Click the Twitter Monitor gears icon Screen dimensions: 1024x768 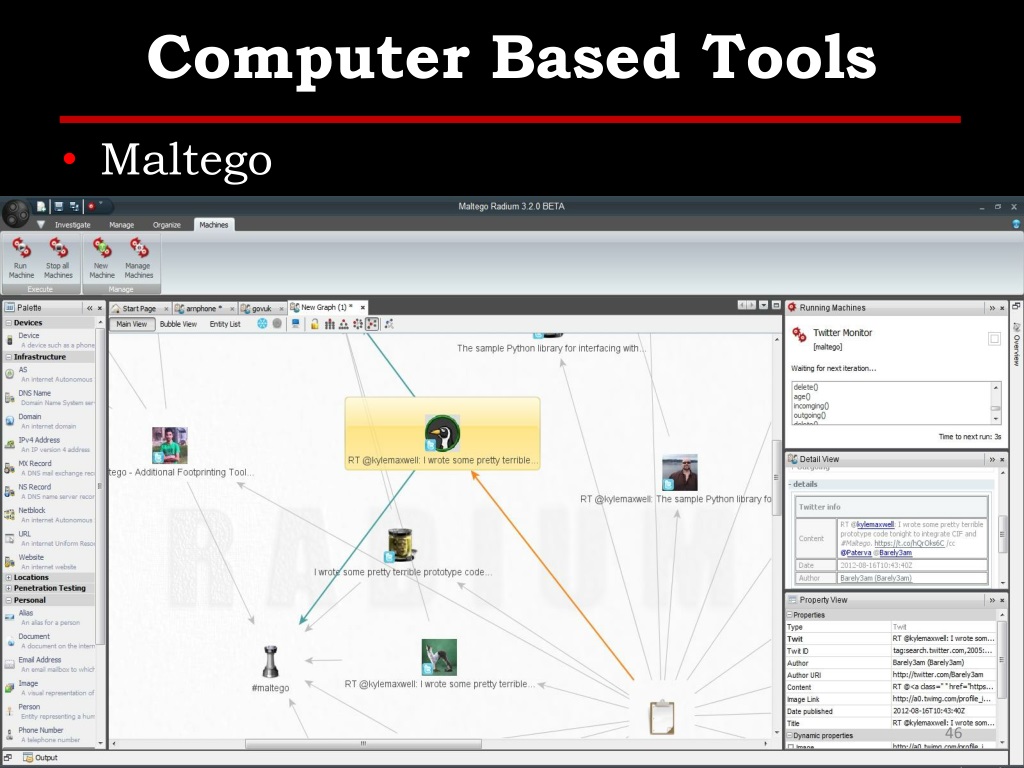[x=799, y=335]
